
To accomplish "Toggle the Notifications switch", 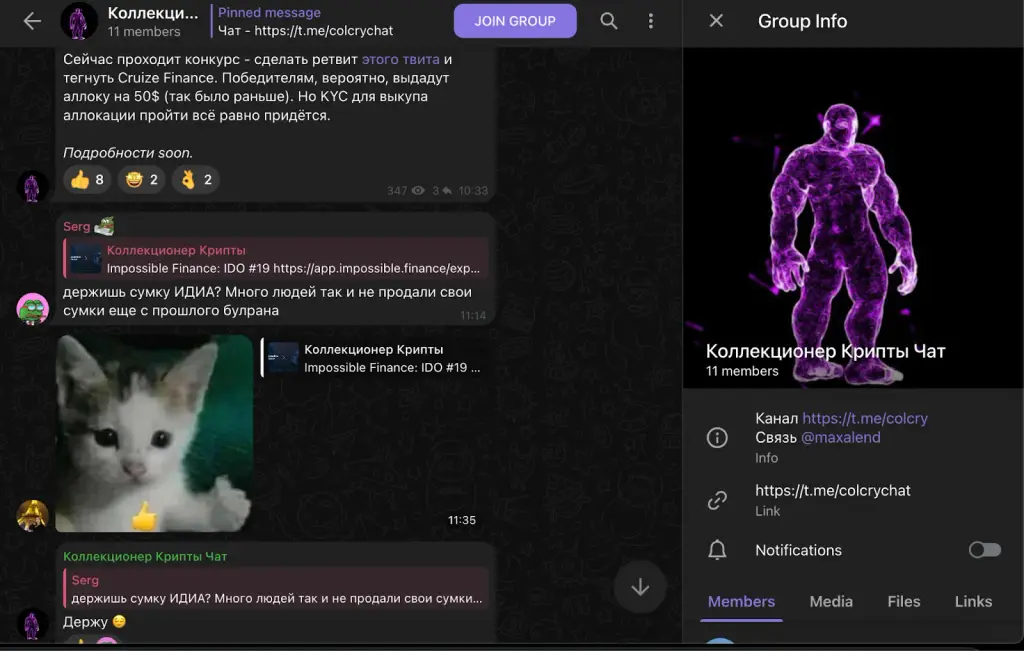I will point(985,550).
